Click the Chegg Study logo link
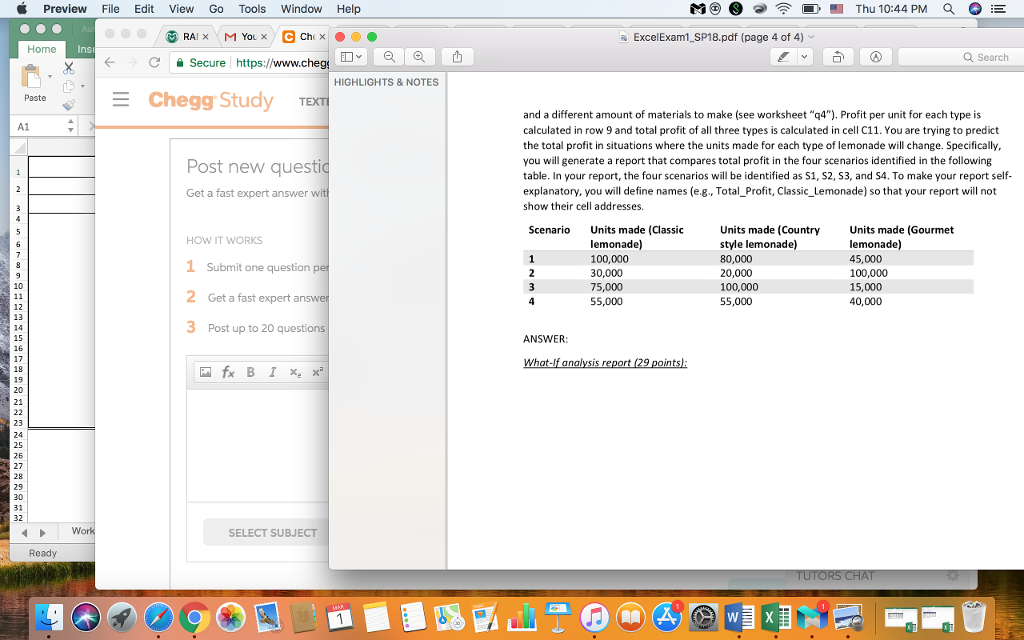The width and height of the screenshot is (1024, 640). tap(210, 101)
